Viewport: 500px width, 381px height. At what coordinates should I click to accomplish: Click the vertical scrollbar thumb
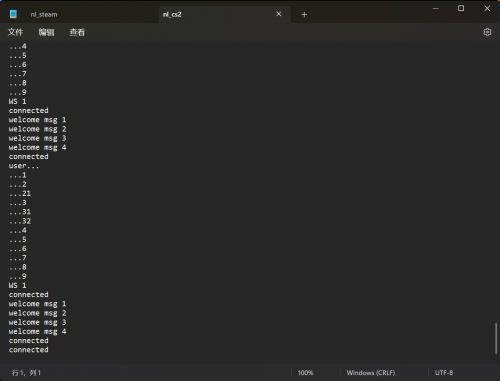pos(496,338)
